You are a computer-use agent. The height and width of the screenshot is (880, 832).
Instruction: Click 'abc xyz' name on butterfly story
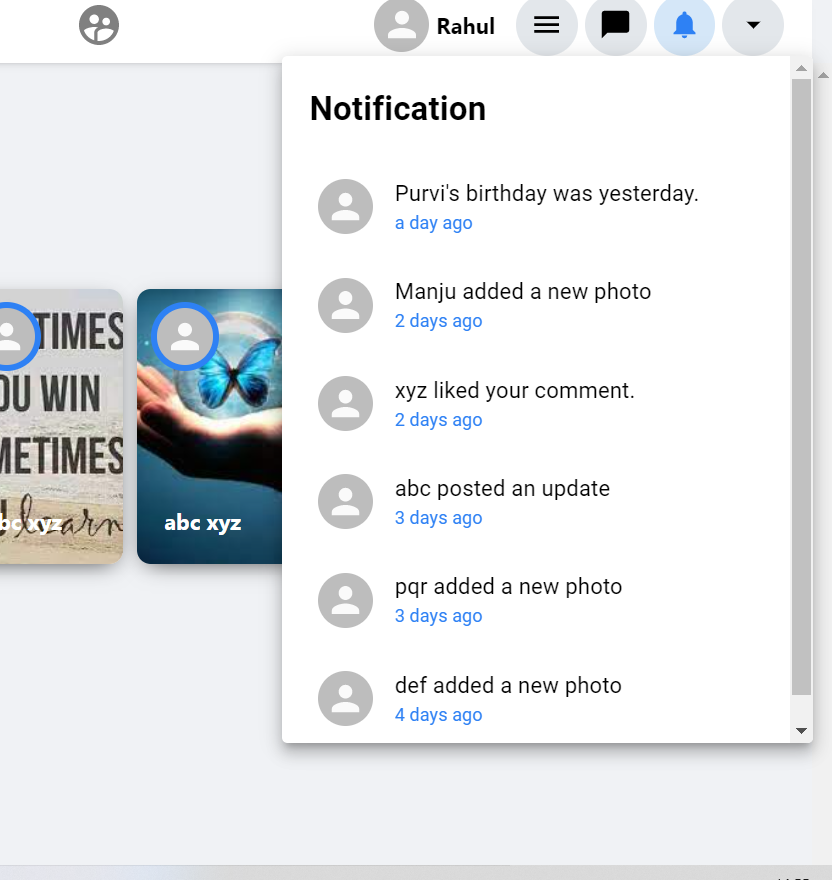click(203, 523)
